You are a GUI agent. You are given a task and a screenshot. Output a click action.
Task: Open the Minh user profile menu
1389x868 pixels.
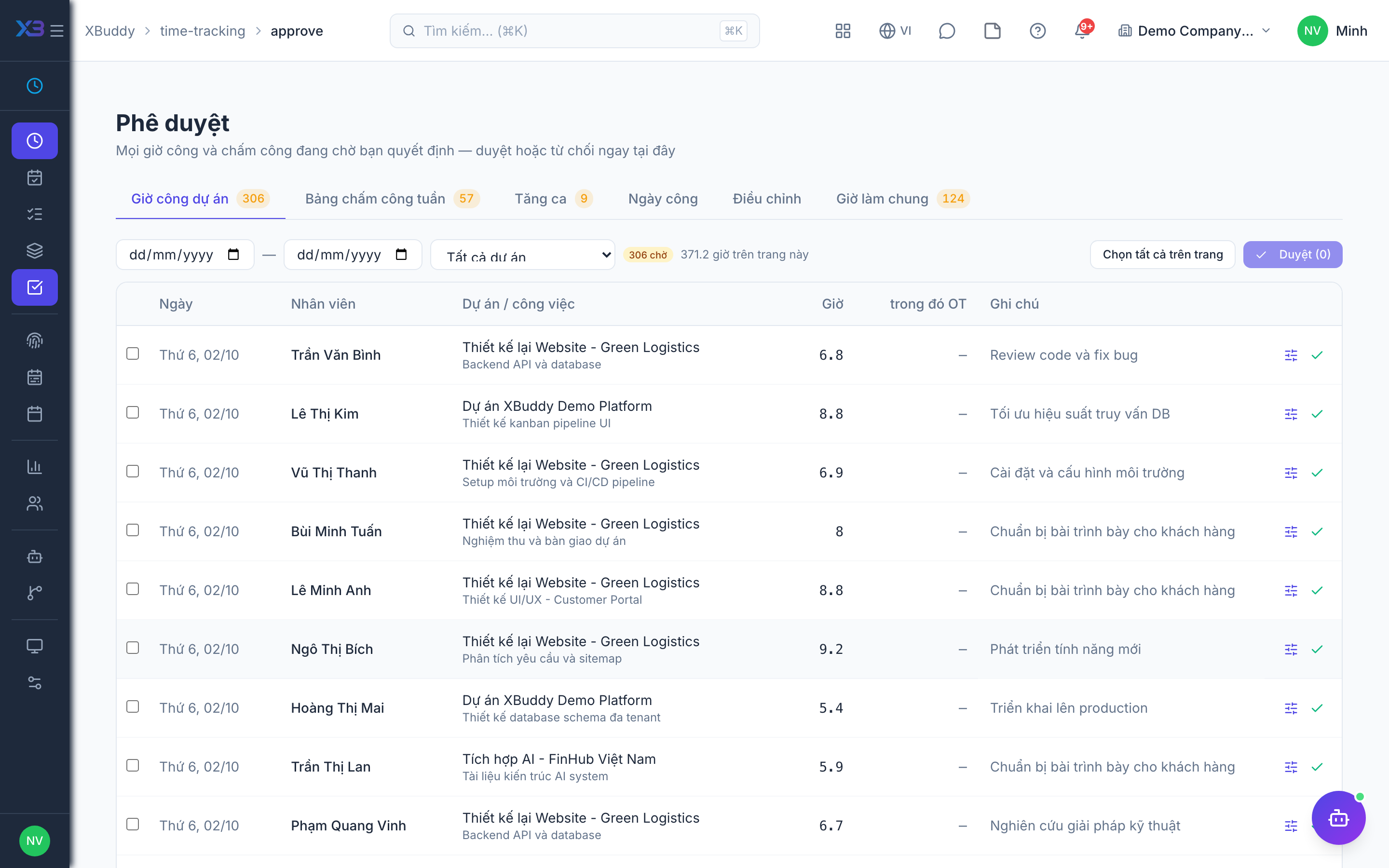[1332, 31]
